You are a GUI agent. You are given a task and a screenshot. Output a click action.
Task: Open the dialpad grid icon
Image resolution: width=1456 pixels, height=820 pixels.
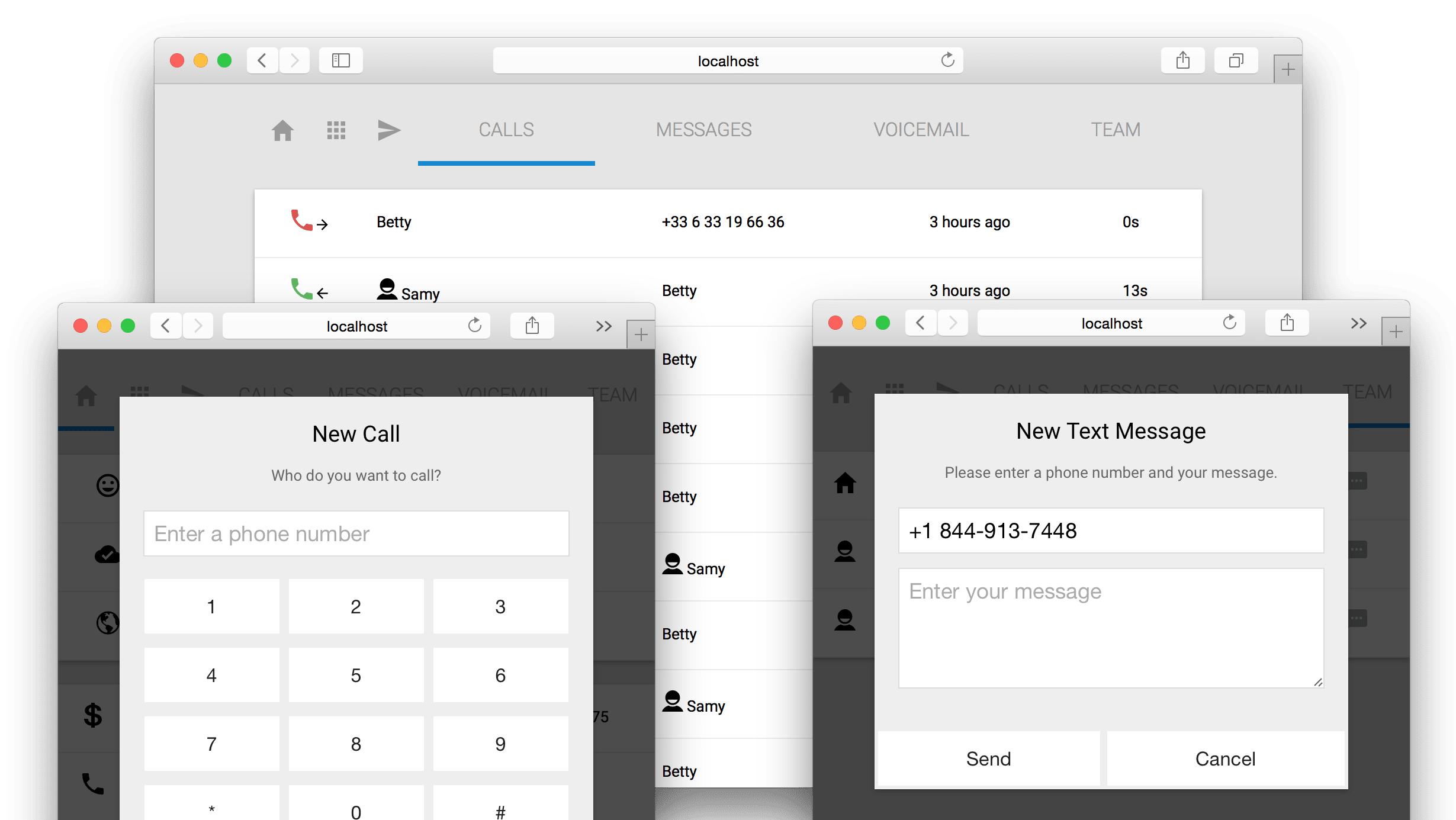point(336,130)
